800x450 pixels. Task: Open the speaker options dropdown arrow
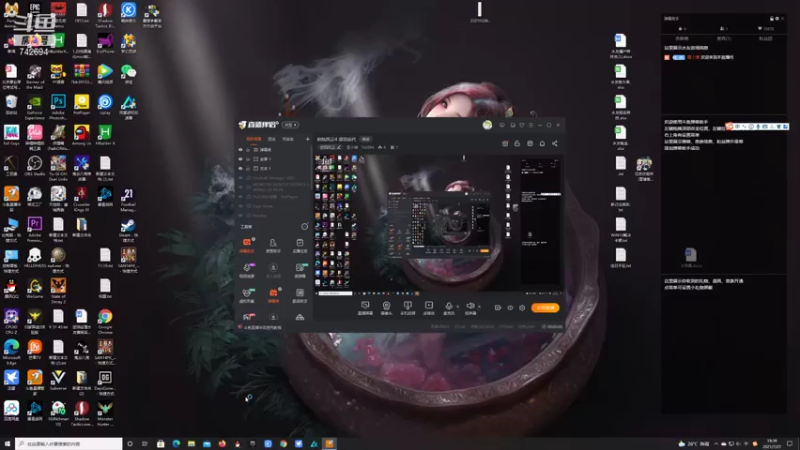click(479, 307)
